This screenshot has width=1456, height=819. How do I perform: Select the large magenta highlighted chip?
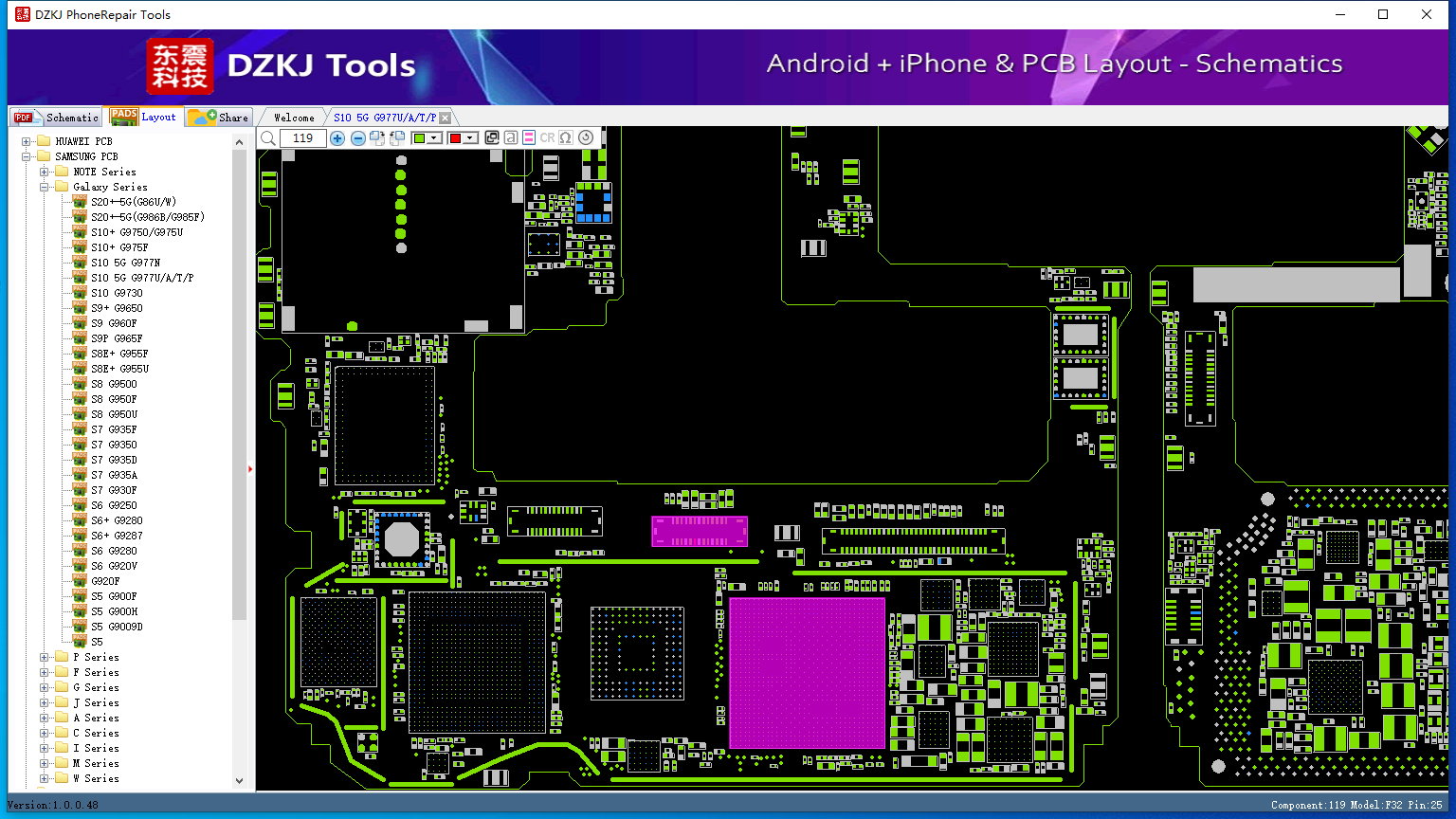[x=807, y=673]
